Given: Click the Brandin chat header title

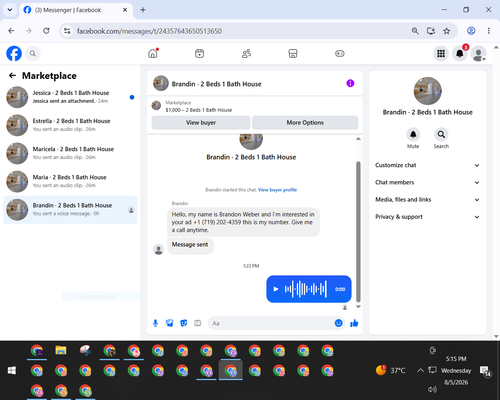Looking at the screenshot, I should tap(216, 84).
